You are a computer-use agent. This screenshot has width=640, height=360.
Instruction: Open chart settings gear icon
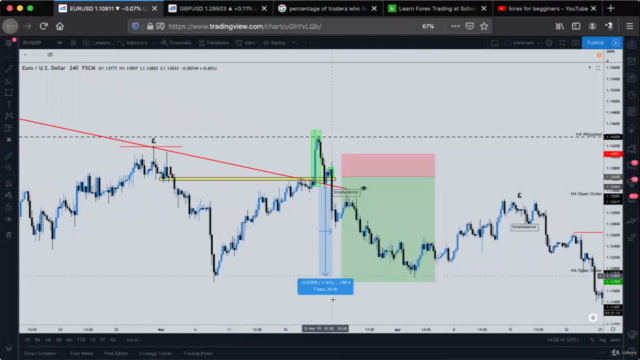pyautogui.click(x=549, y=43)
